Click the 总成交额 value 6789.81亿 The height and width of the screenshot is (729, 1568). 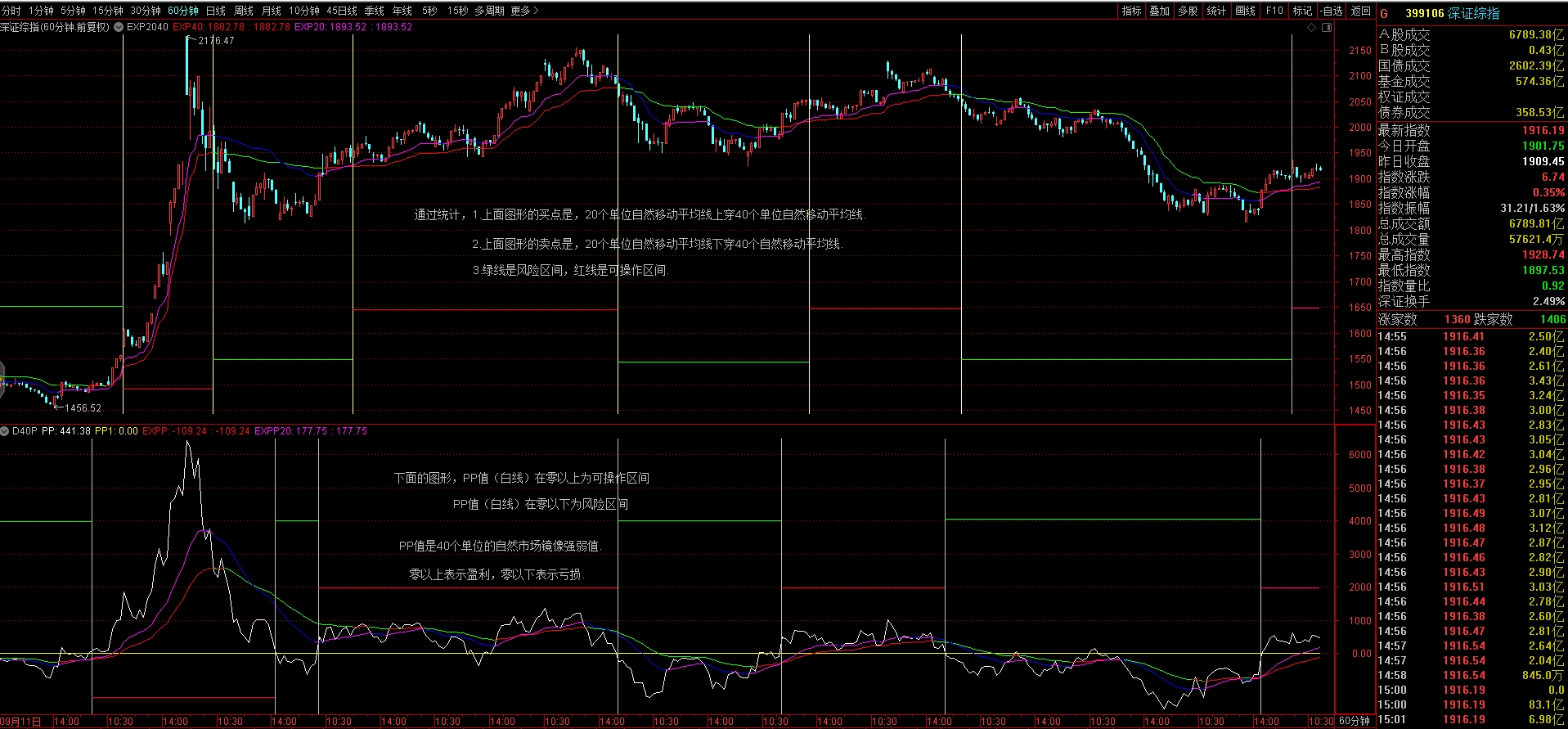pos(1536,223)
